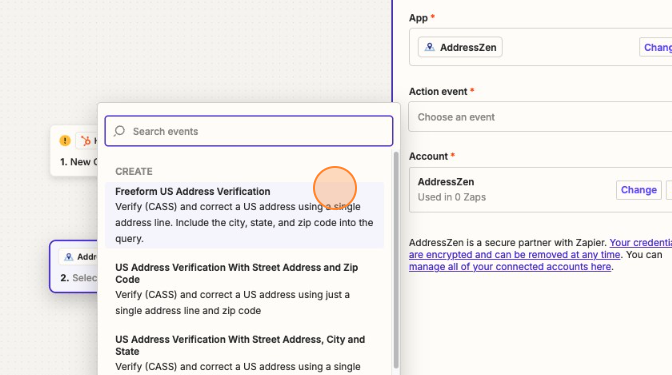
Task: Click the AddressZen pin icon in App field
Action: coord(429,47)
